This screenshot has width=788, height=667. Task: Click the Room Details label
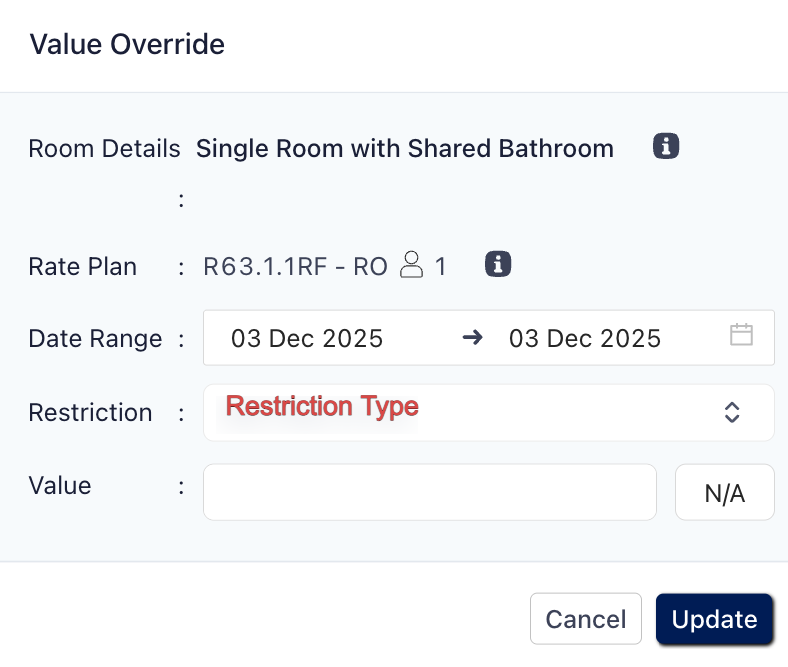pos(104,149)
